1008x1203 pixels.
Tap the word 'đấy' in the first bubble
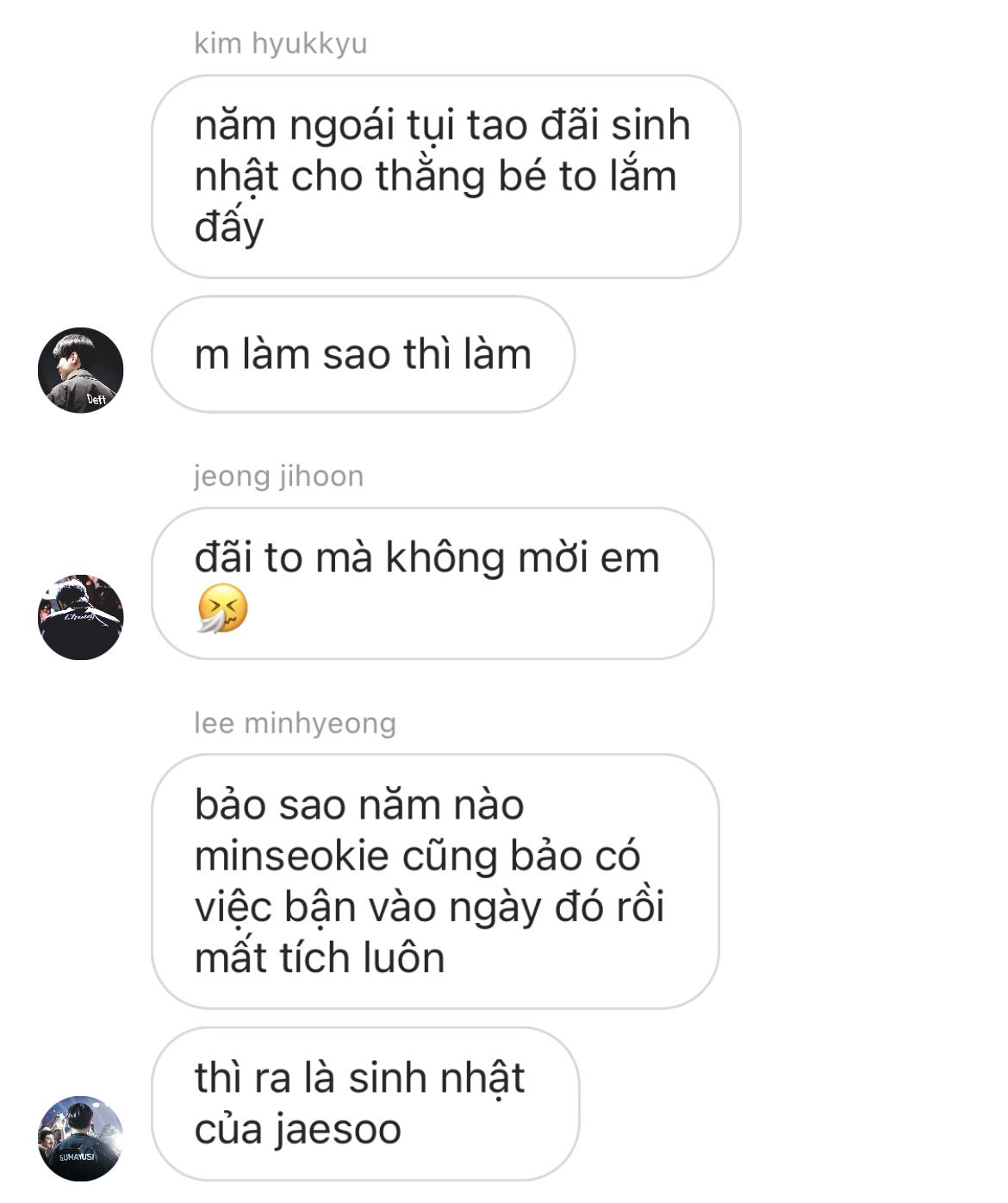click(x=229, y=226)
